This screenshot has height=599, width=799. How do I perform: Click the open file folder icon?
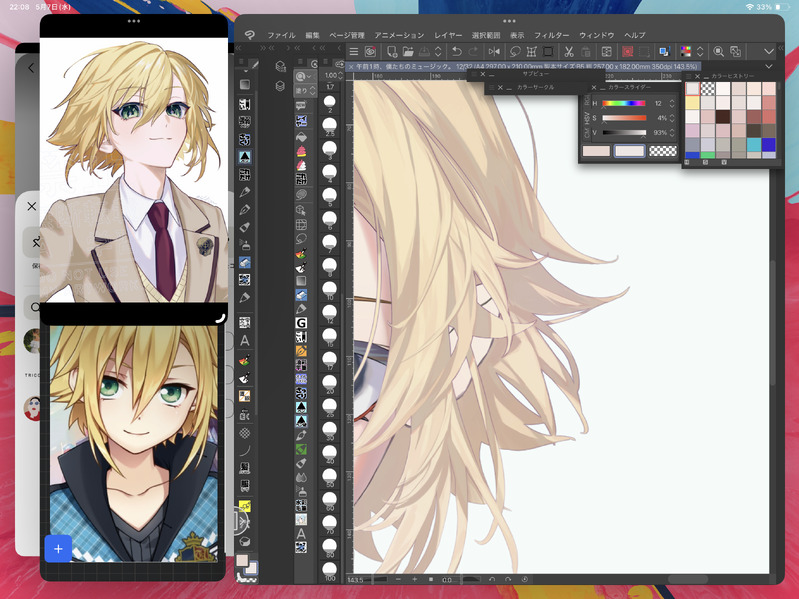click(408, 51)
